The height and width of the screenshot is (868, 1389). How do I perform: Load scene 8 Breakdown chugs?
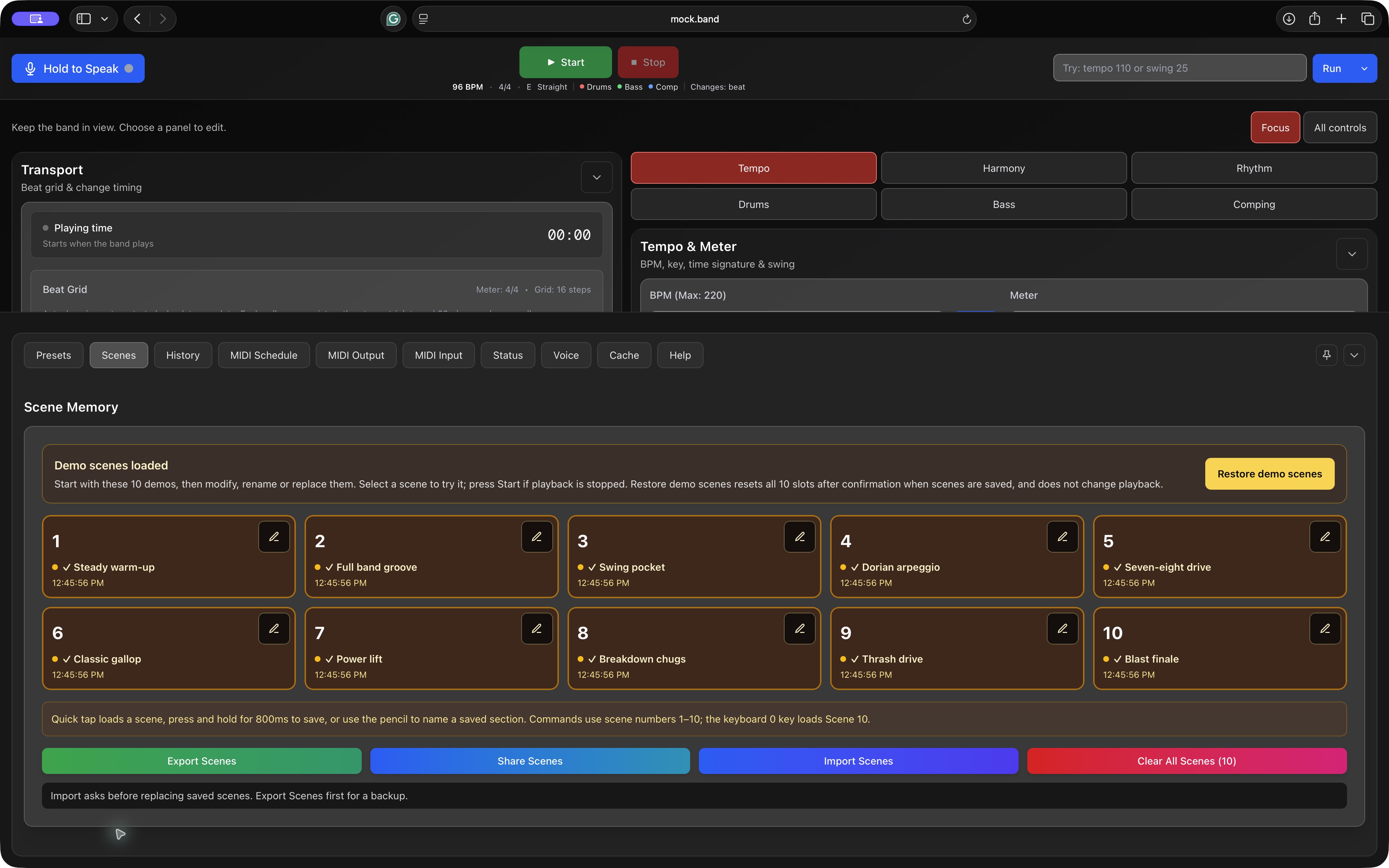694,648
